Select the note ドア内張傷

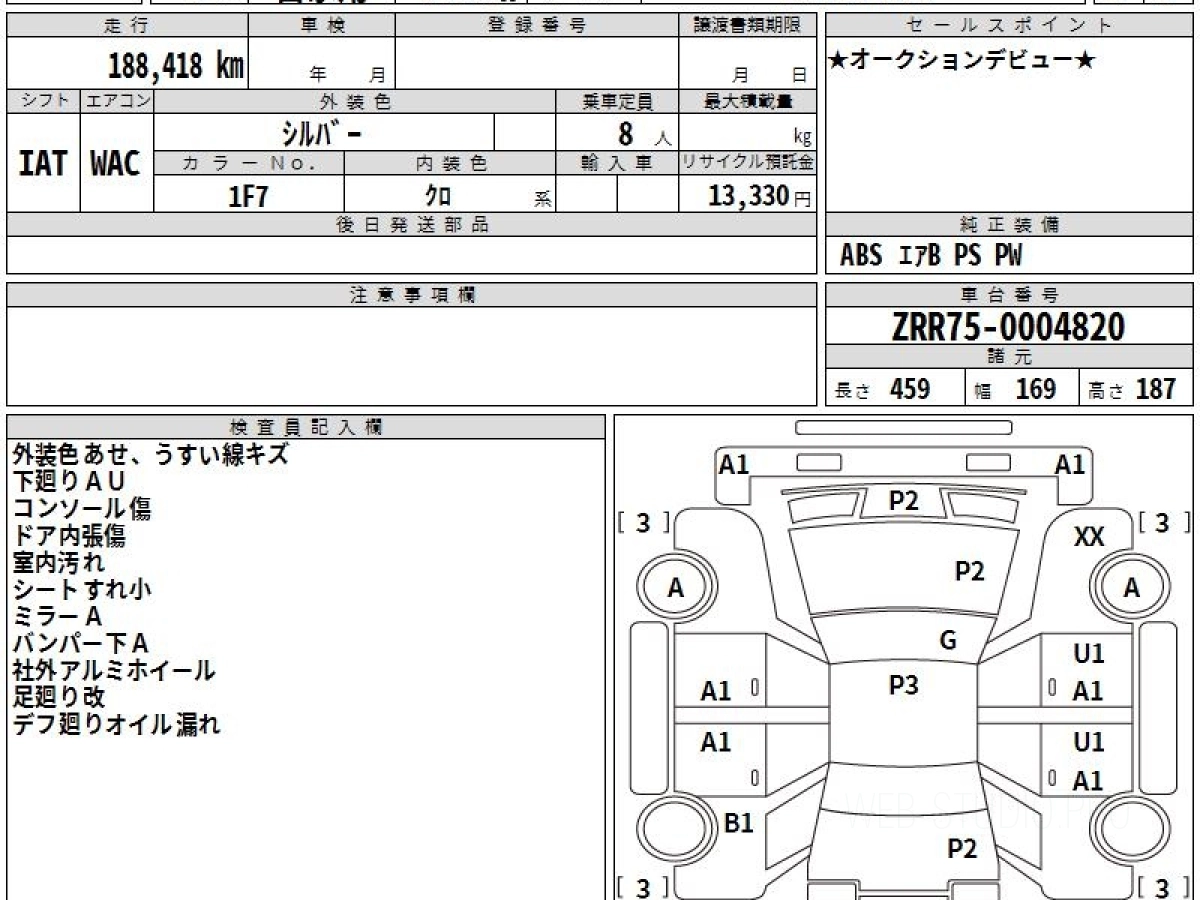click(69, 535)
